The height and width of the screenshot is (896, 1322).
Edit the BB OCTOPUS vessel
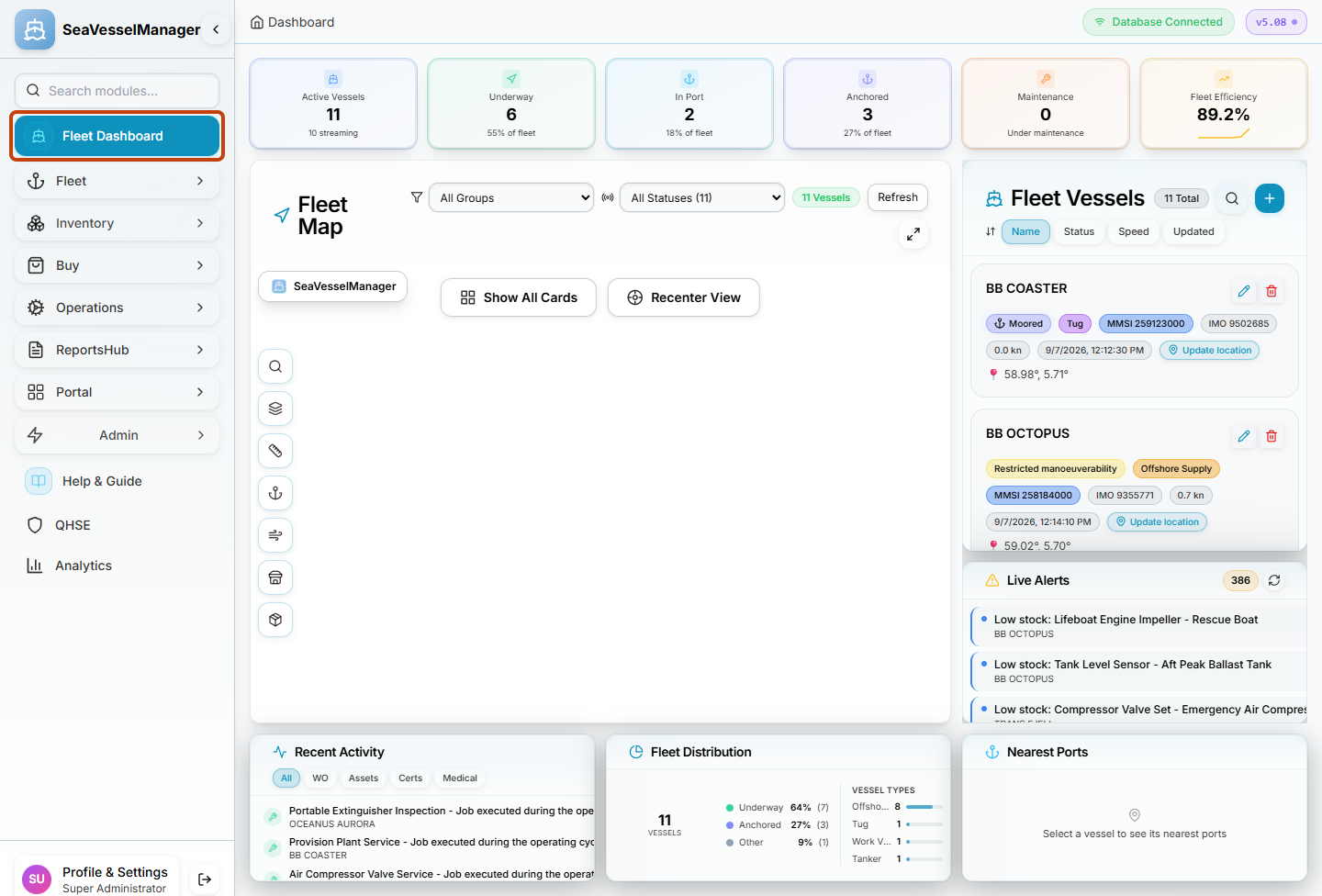coord(1244,436)
